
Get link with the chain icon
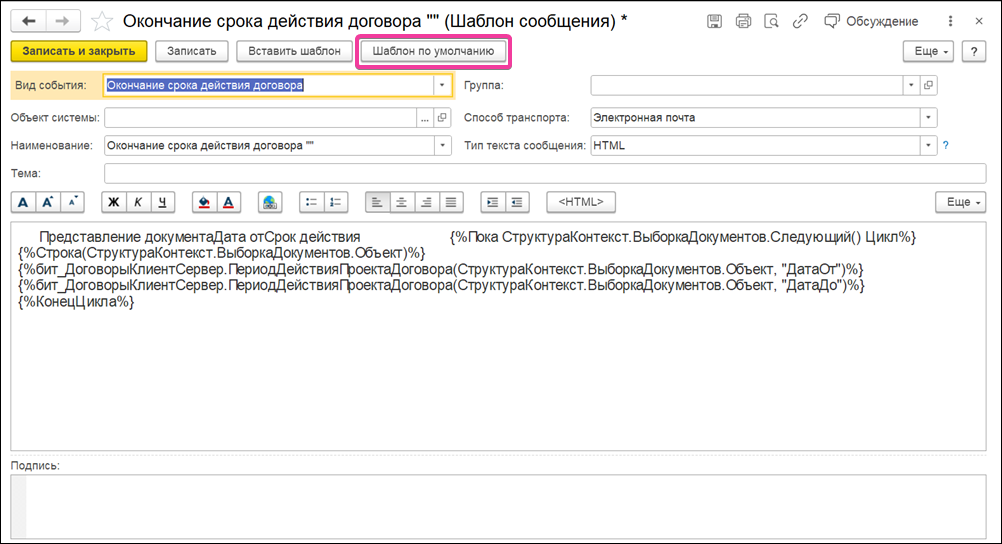[799, 21]
